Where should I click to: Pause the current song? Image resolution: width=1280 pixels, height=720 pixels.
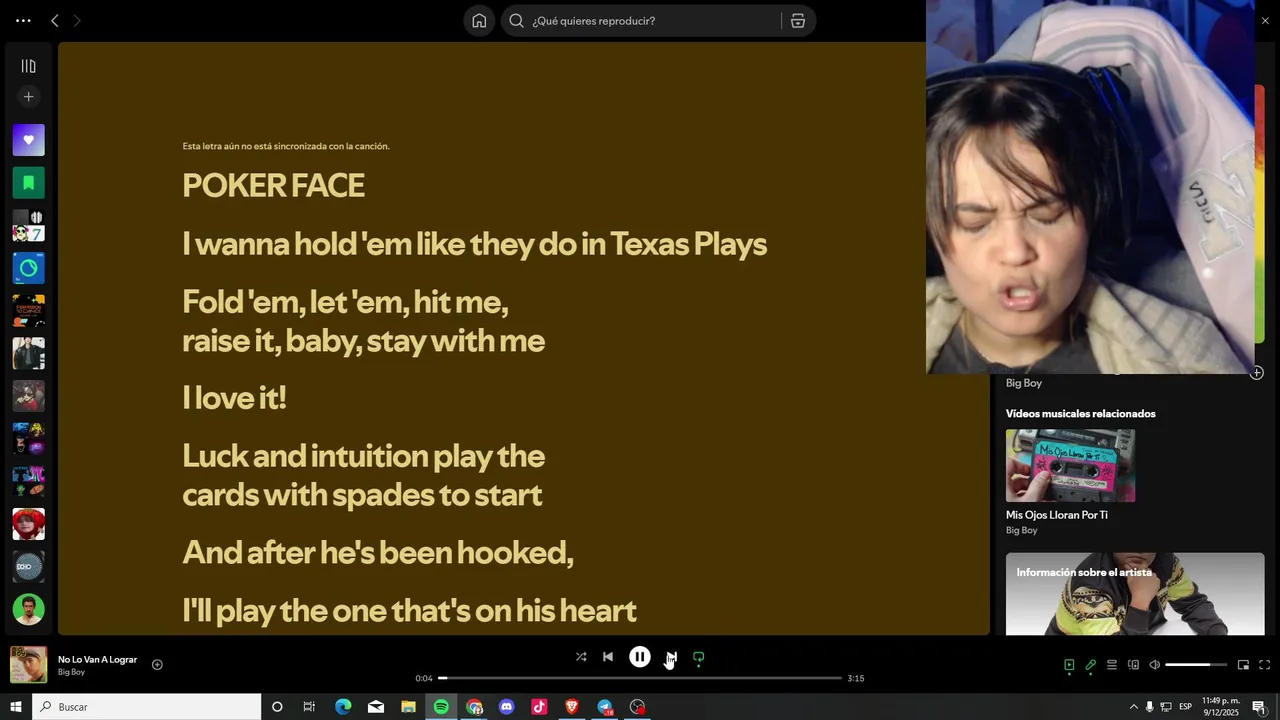(640, 657)
